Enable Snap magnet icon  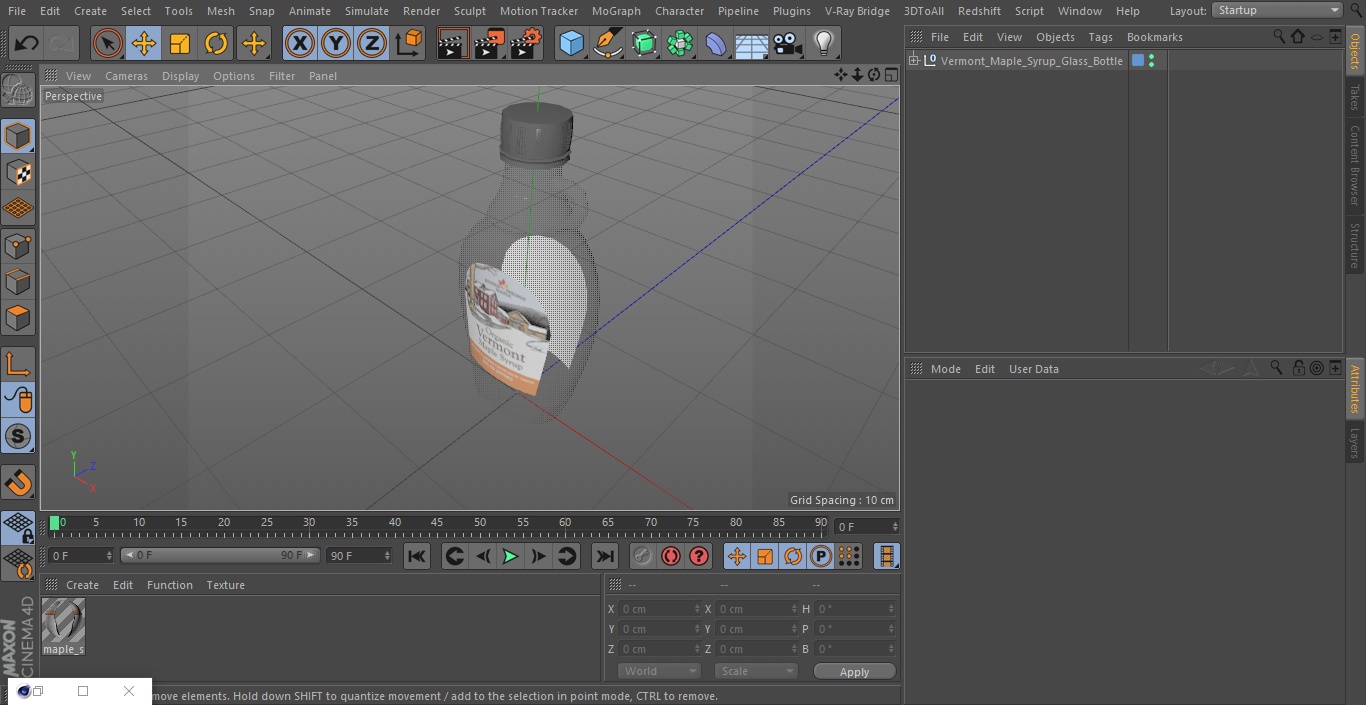pos(18,483)
